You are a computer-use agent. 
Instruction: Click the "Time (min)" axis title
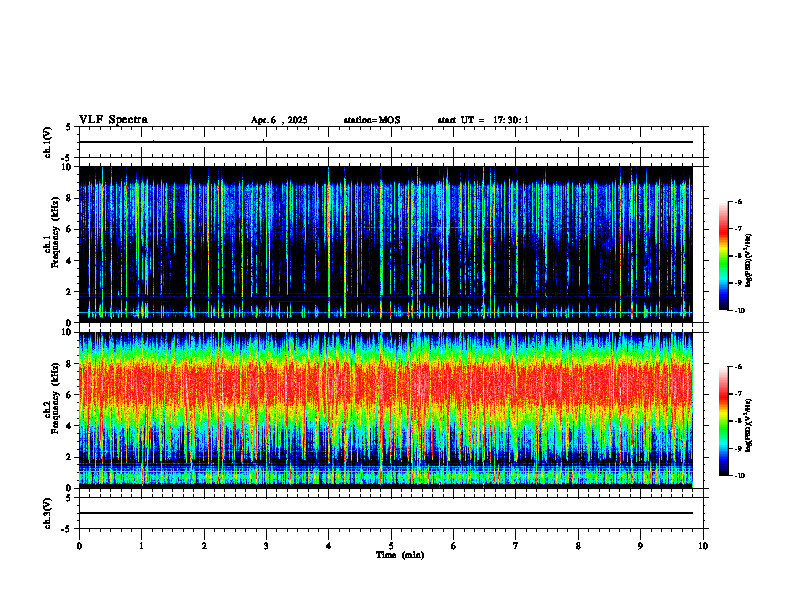click(400, 555)
